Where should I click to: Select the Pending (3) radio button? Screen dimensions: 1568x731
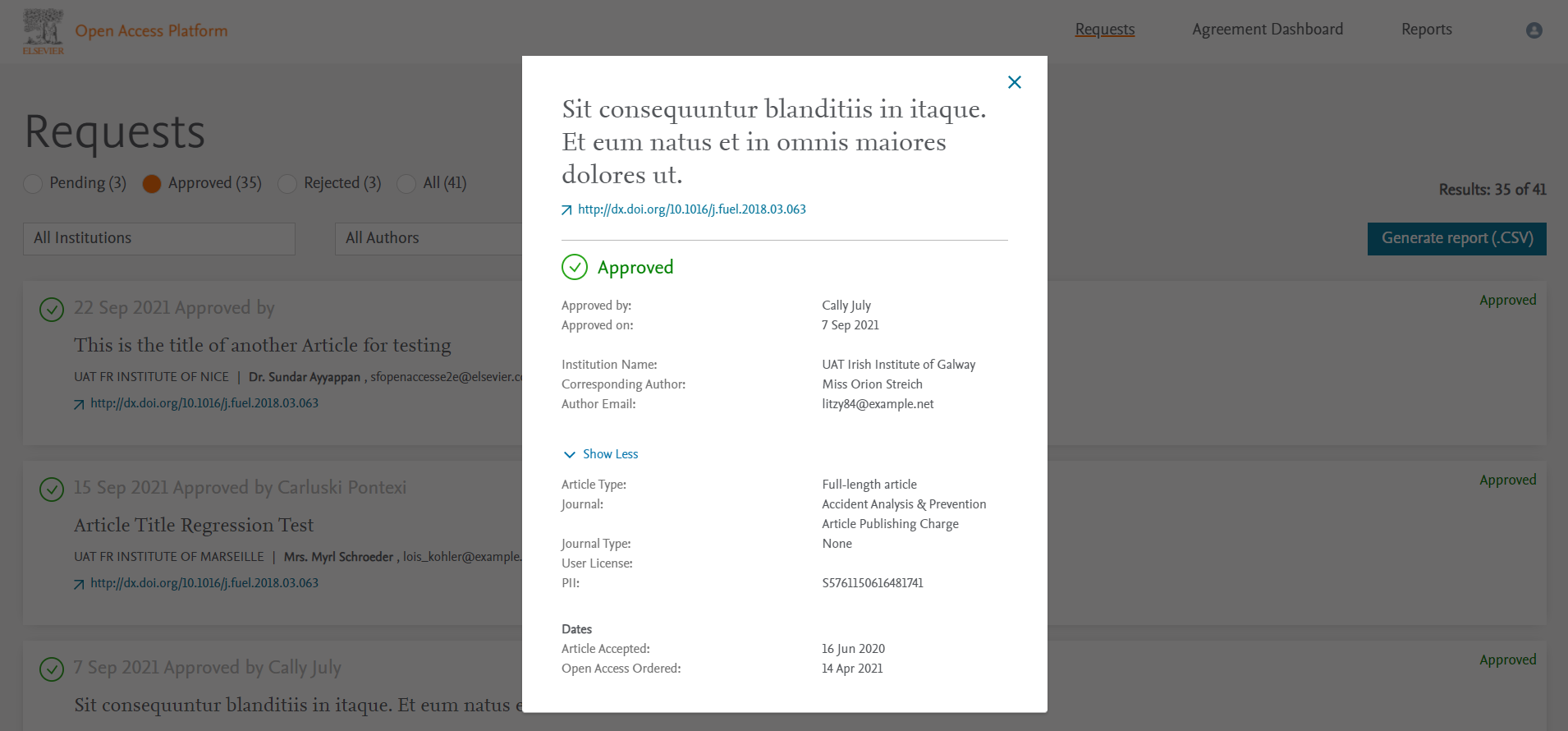coord(33,184)
